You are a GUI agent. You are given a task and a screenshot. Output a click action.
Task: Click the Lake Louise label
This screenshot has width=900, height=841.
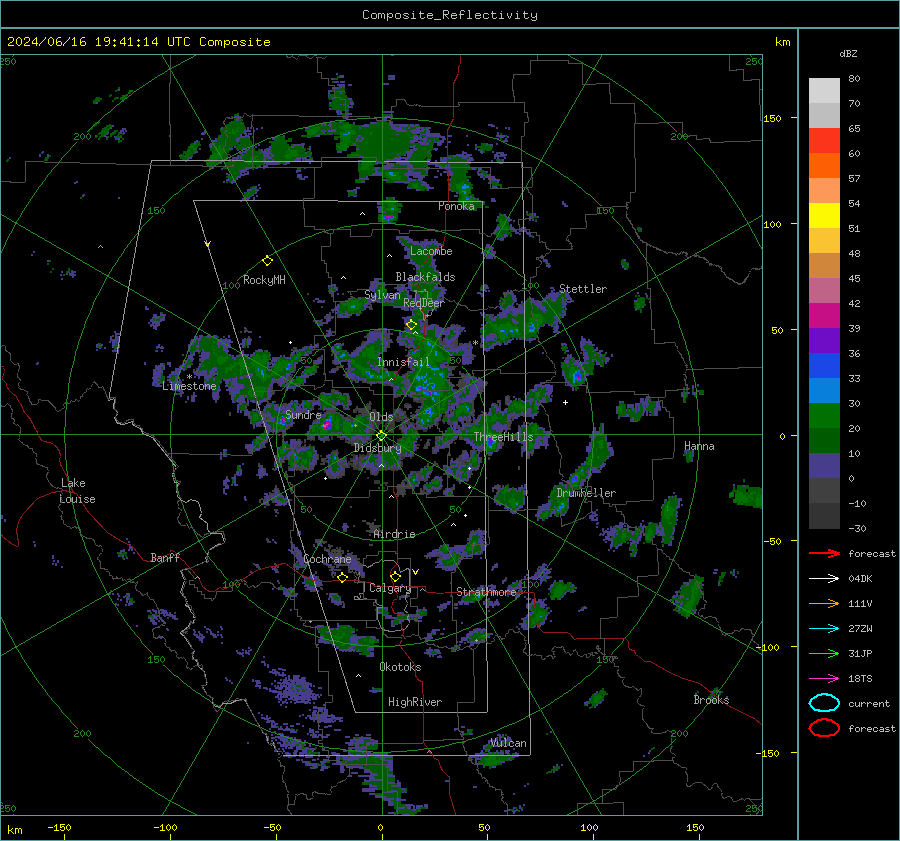click(x=78, y=491)
